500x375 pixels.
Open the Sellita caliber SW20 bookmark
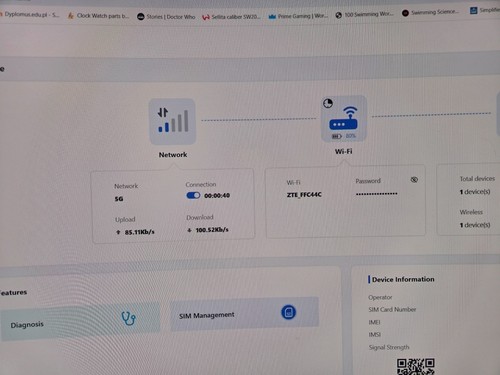[x=231, y=17]
